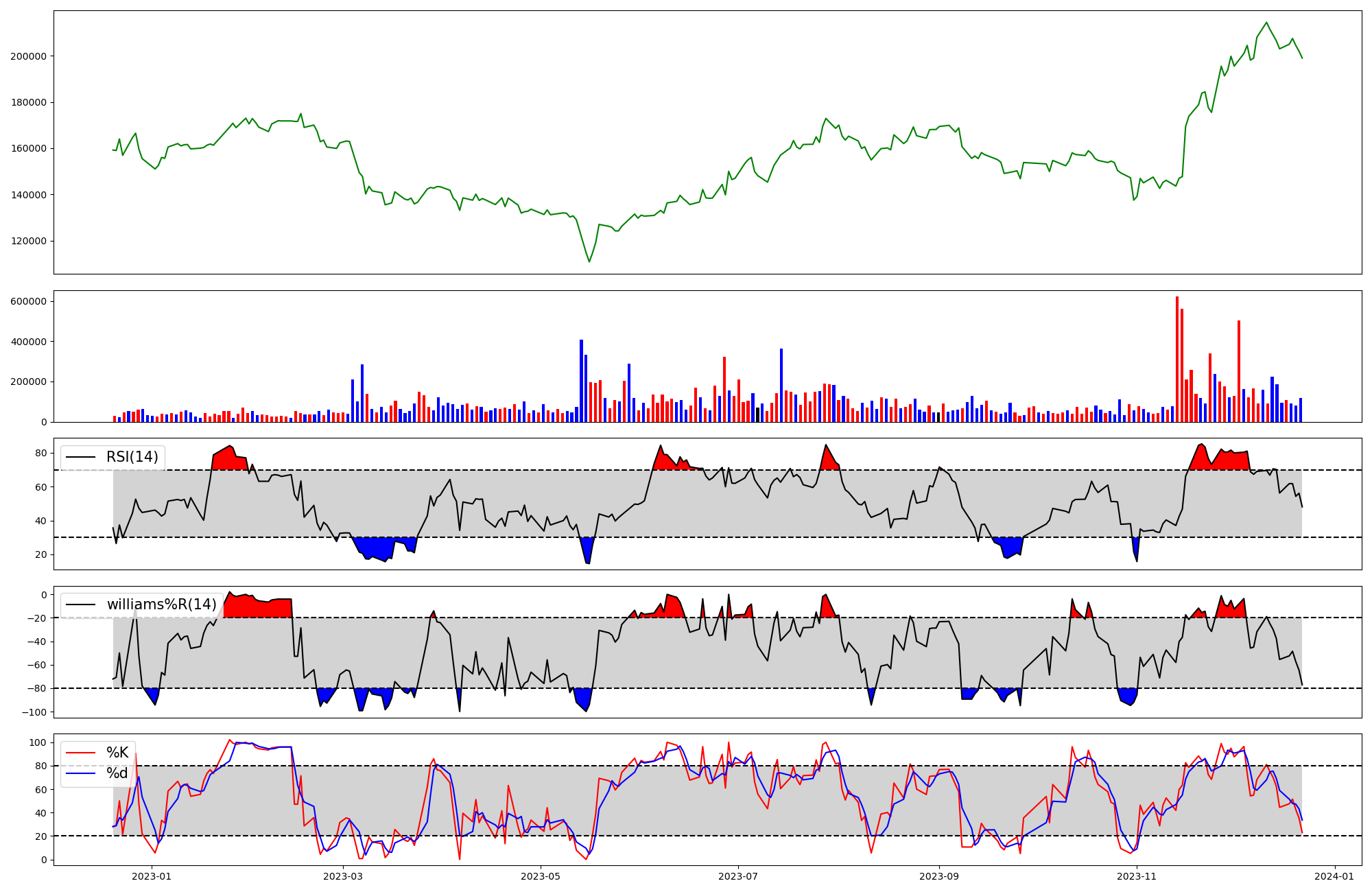Screen dimensions: 1372x892
Task: Click the tallest blue volume bar in May
Action: (x=581, y=381)
